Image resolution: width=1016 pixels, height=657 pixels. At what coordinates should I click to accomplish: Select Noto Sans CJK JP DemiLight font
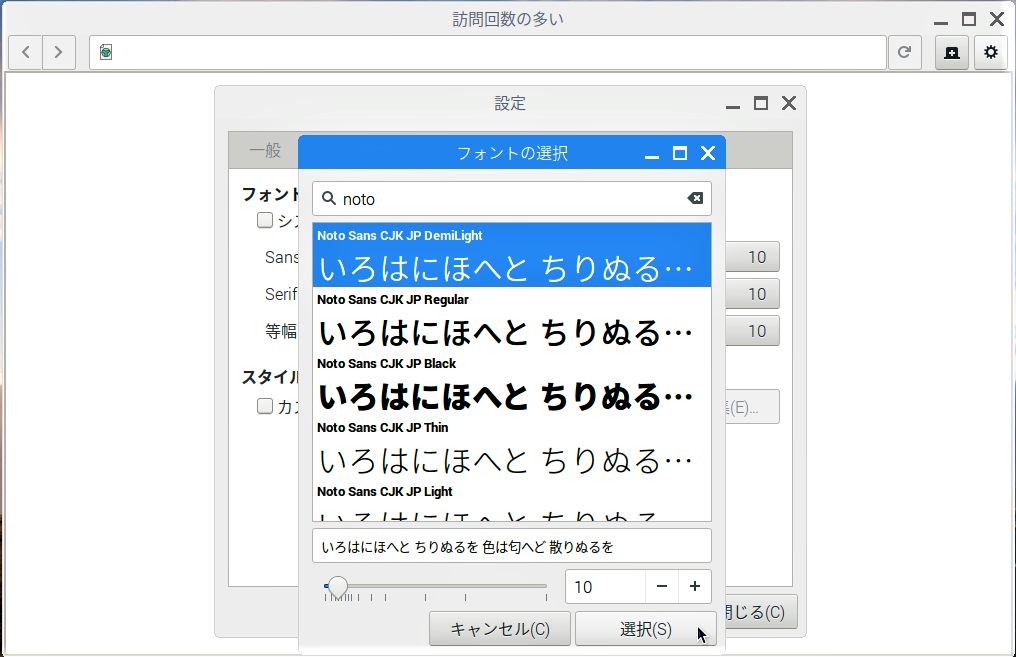pos(512,255)
